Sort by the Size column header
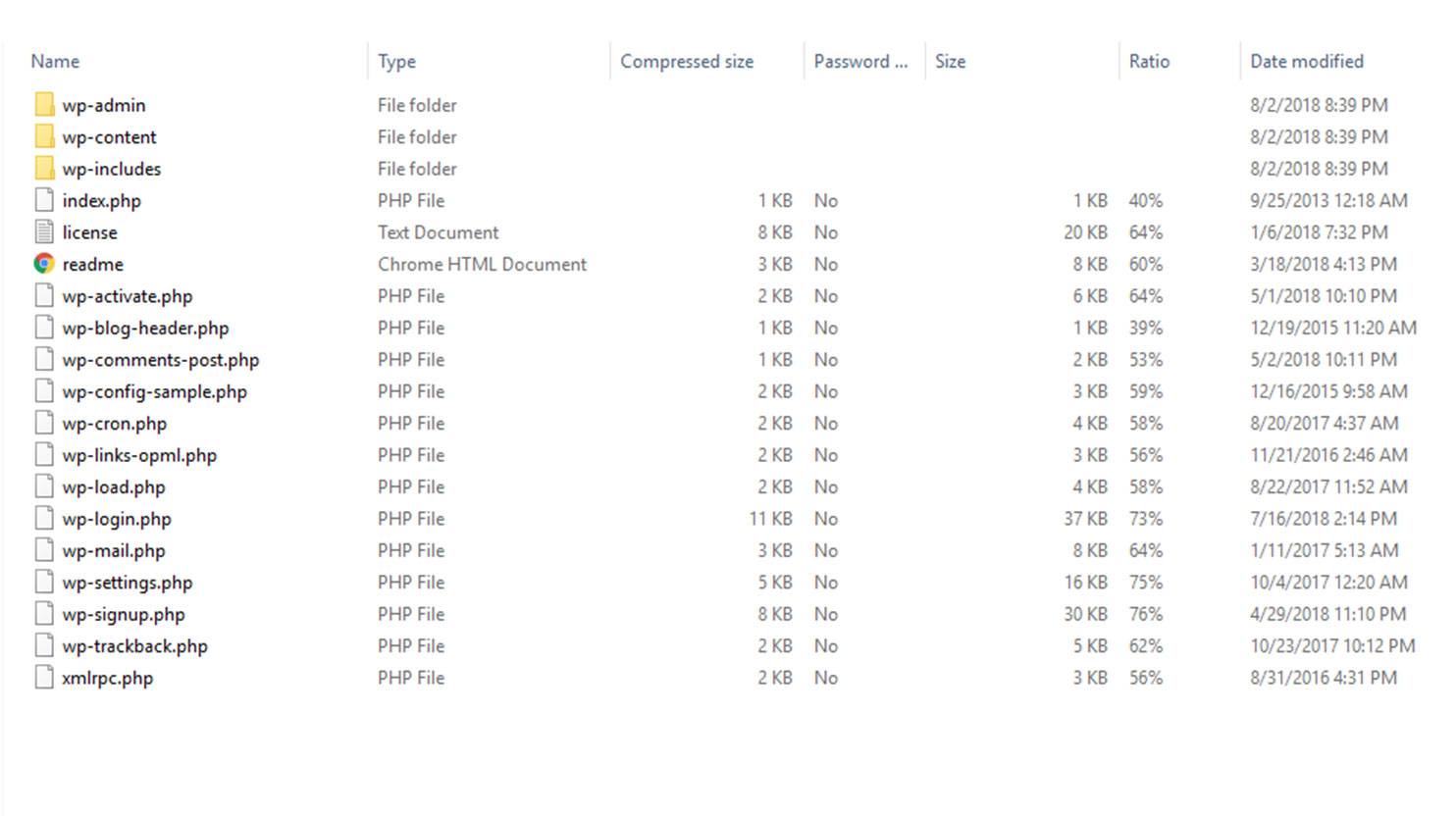 950,61
